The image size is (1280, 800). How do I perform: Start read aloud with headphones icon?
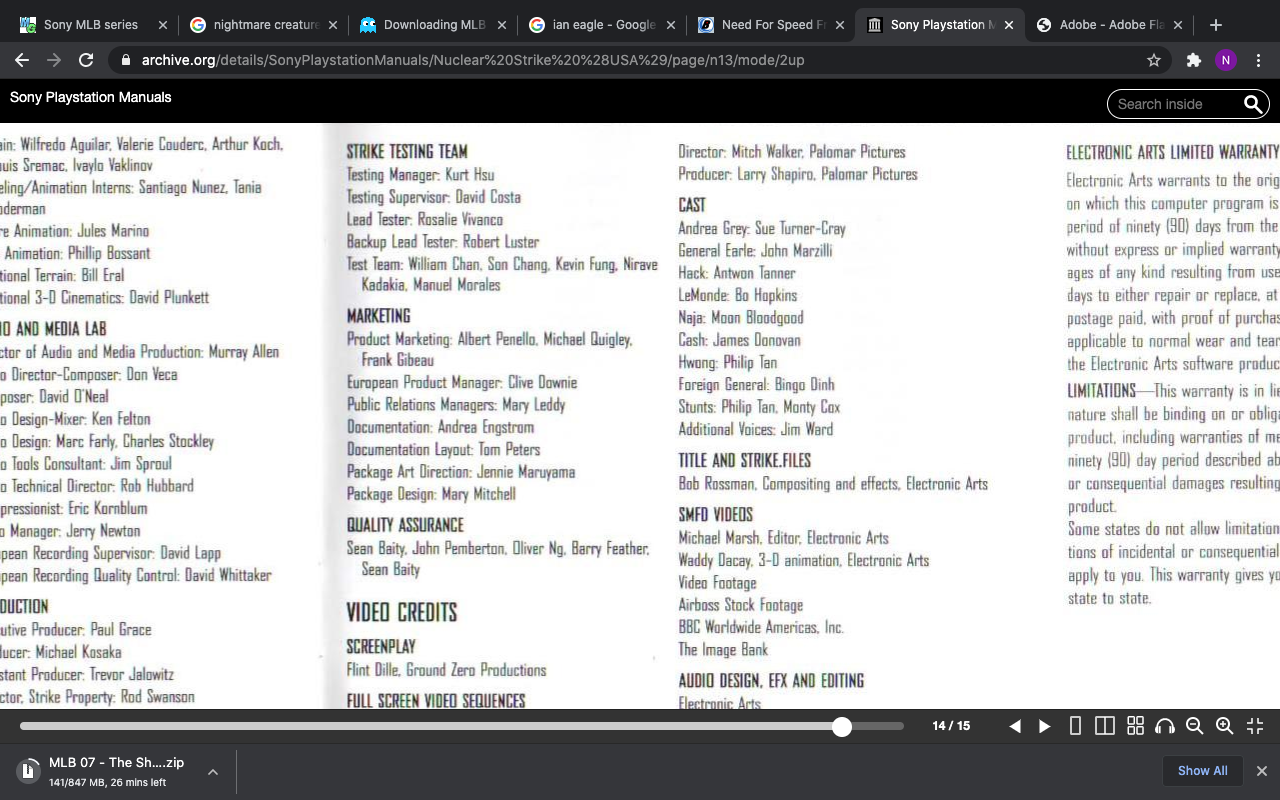(x=1165, y=726)
